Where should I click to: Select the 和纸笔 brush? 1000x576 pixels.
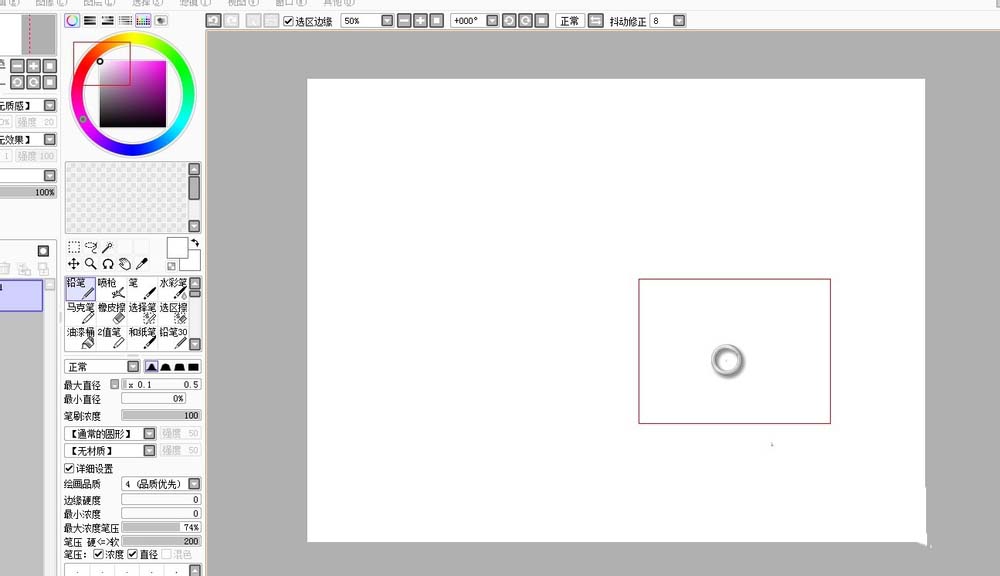click(142, 338)
